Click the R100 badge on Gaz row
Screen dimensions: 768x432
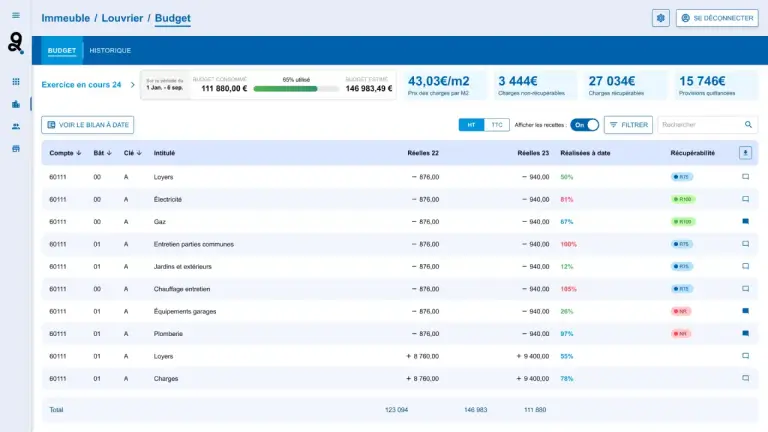(x=683, y=221)
